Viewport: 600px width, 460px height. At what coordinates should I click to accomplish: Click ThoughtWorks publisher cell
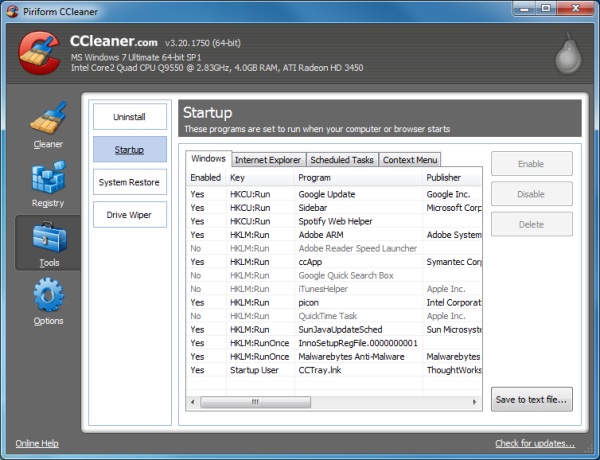click(454, 370)
